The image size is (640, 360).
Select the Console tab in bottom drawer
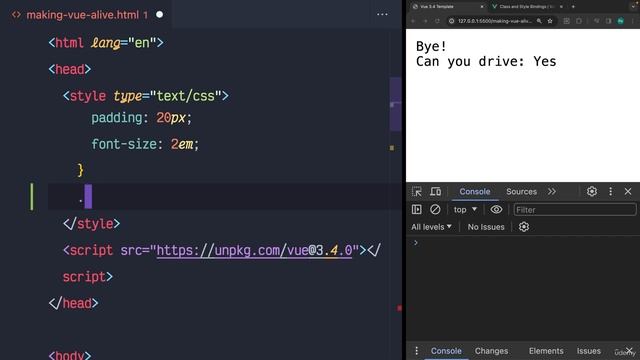click(446, 351)
